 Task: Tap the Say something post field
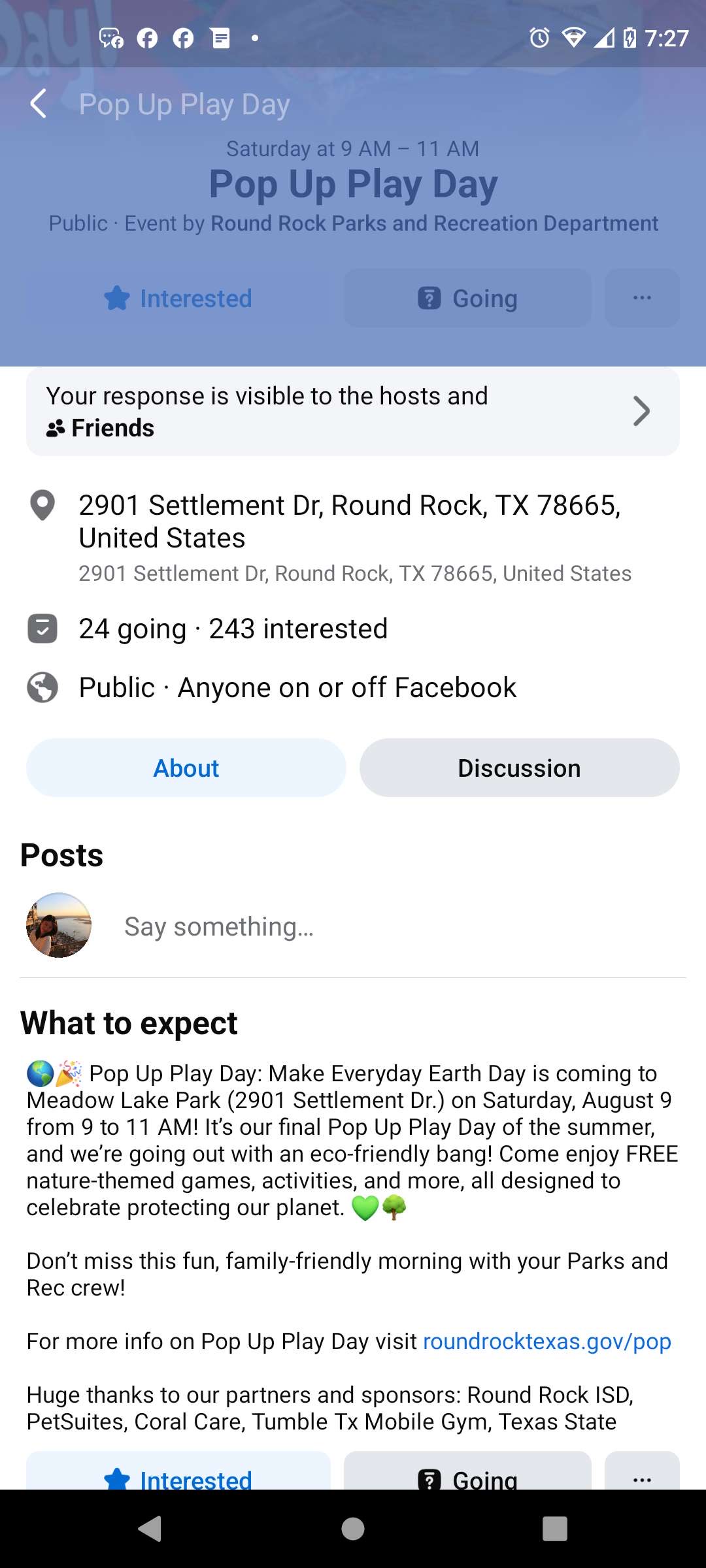tap(220, 926)
